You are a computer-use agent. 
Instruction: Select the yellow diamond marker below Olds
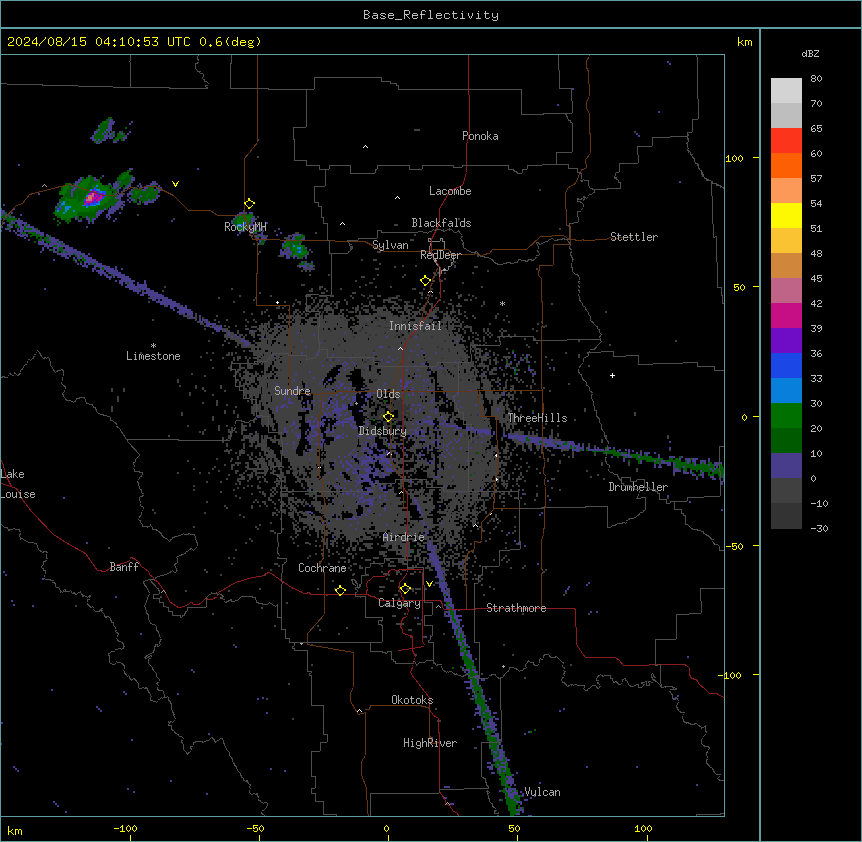coord(388,417)
